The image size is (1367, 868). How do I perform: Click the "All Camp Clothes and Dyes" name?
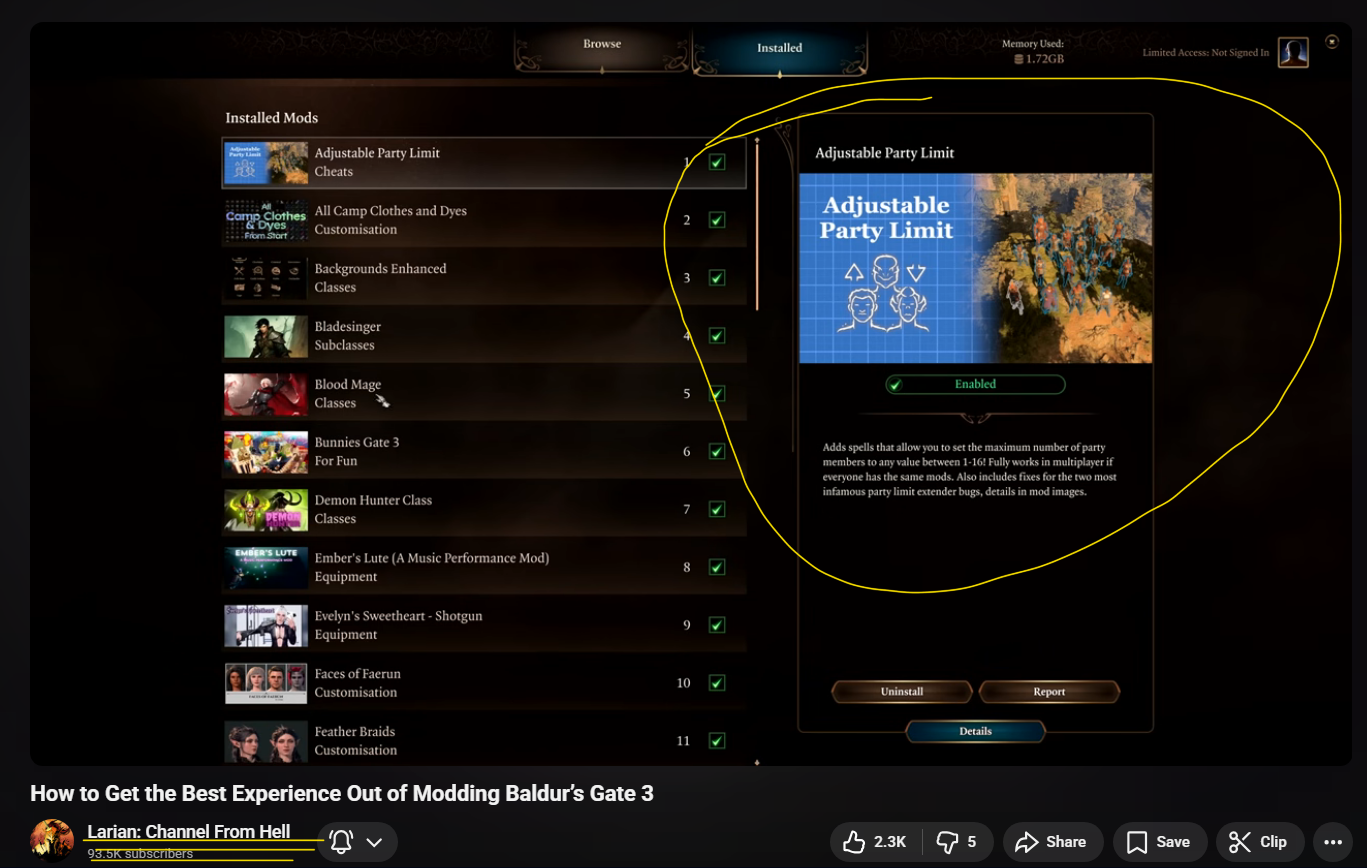coord(391,211)
